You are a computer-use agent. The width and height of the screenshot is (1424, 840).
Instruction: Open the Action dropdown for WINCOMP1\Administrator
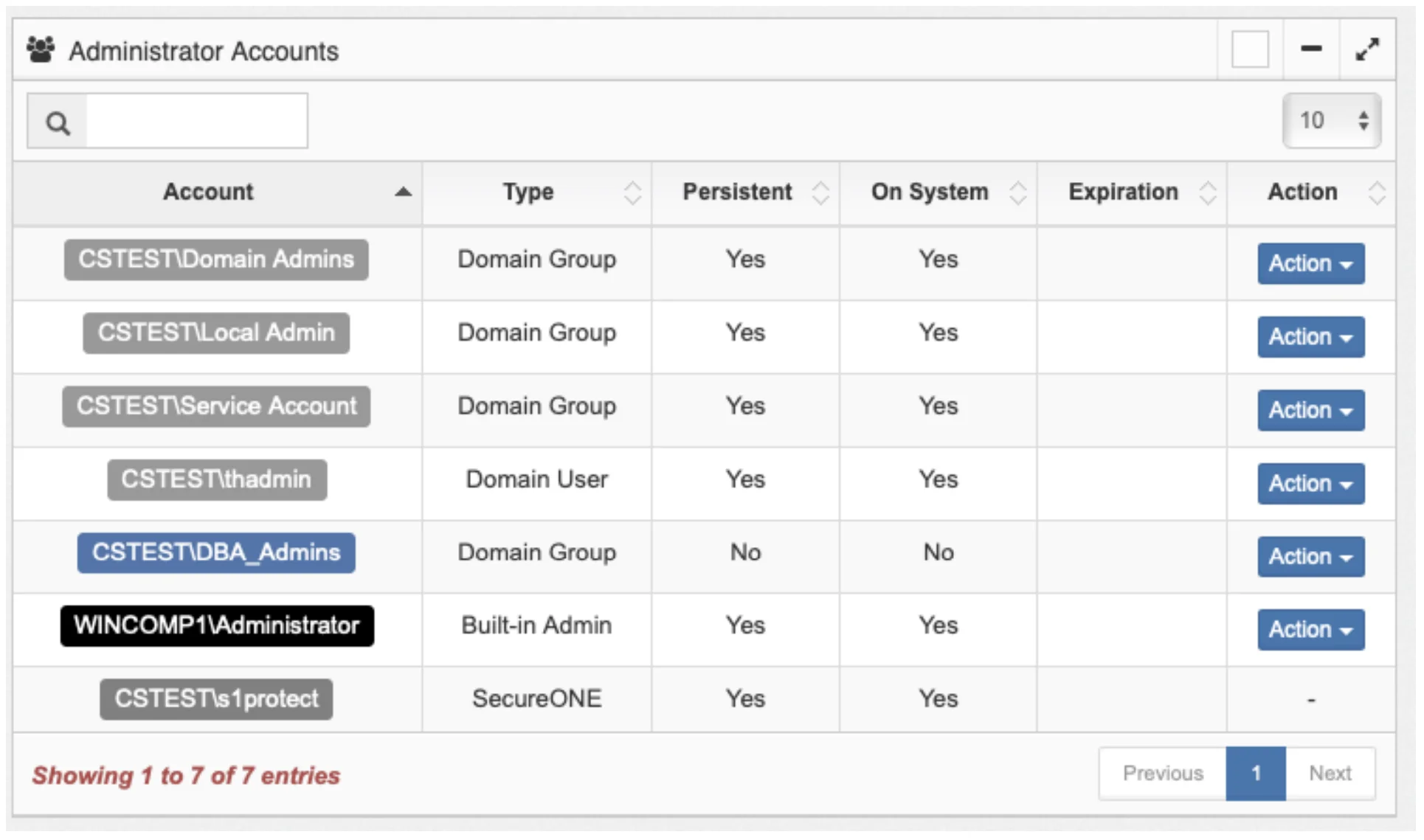tap(1310, 629)
